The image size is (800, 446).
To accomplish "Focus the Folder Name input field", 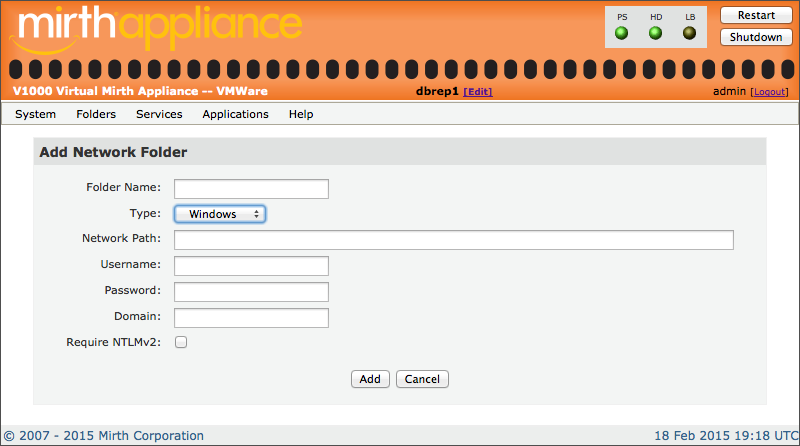I will 252,189.
